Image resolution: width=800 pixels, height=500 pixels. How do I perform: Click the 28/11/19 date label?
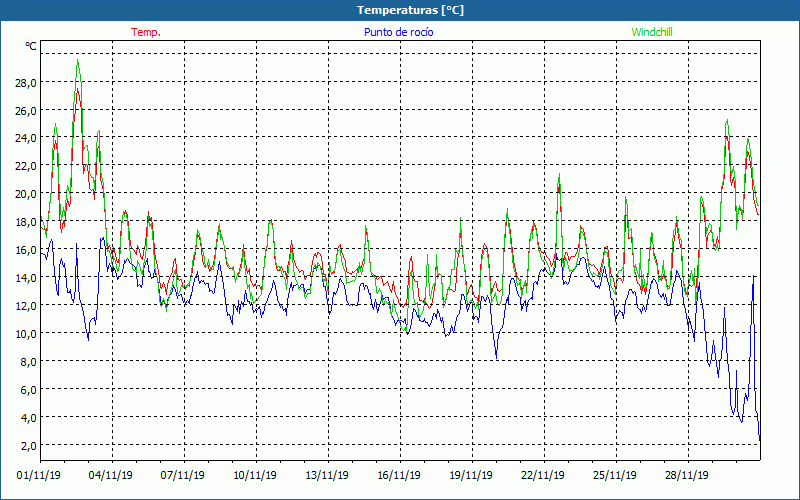point(687,475)
